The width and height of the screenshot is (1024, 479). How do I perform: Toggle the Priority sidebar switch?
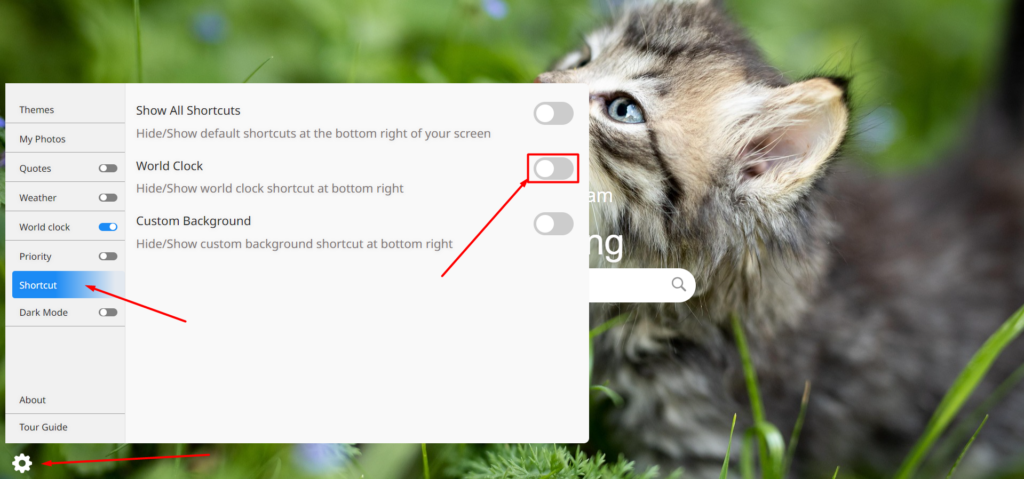point(108,256)
